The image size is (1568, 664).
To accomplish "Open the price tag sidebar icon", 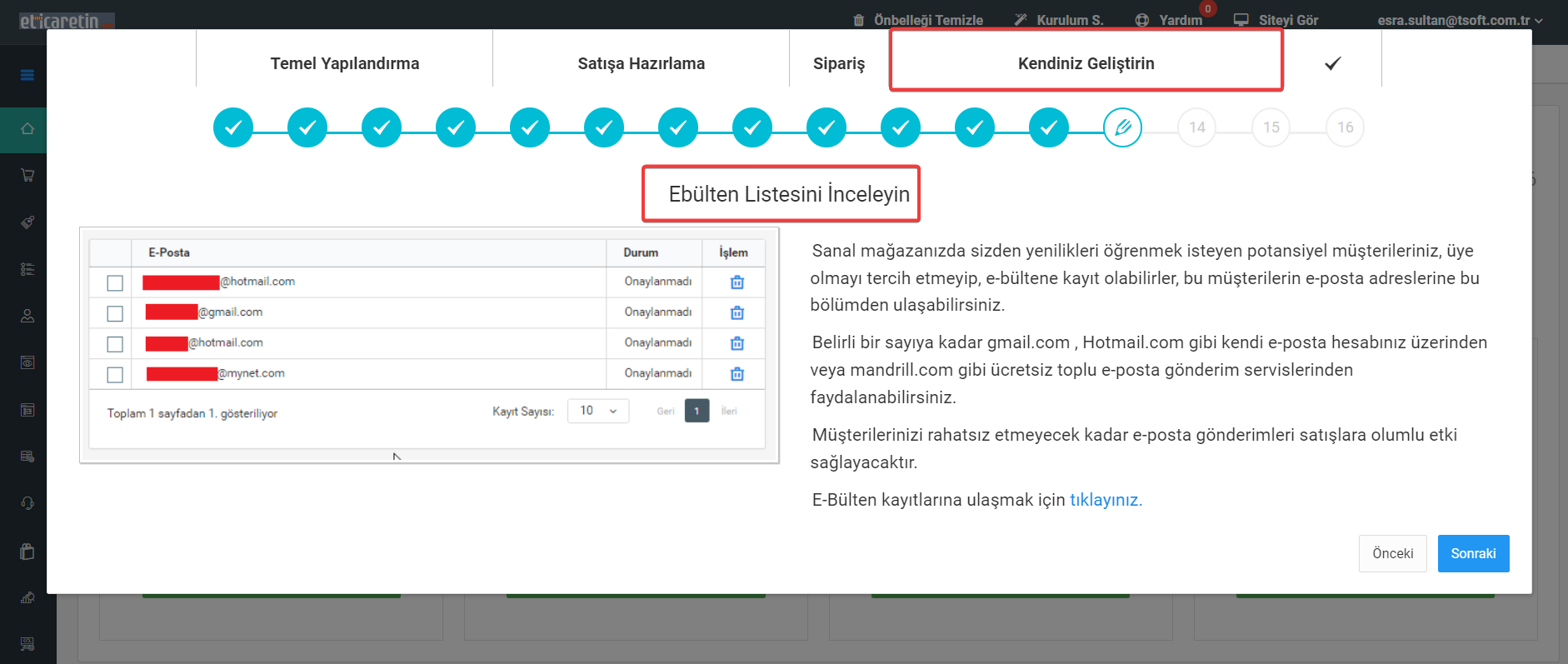I will (27, 222).
